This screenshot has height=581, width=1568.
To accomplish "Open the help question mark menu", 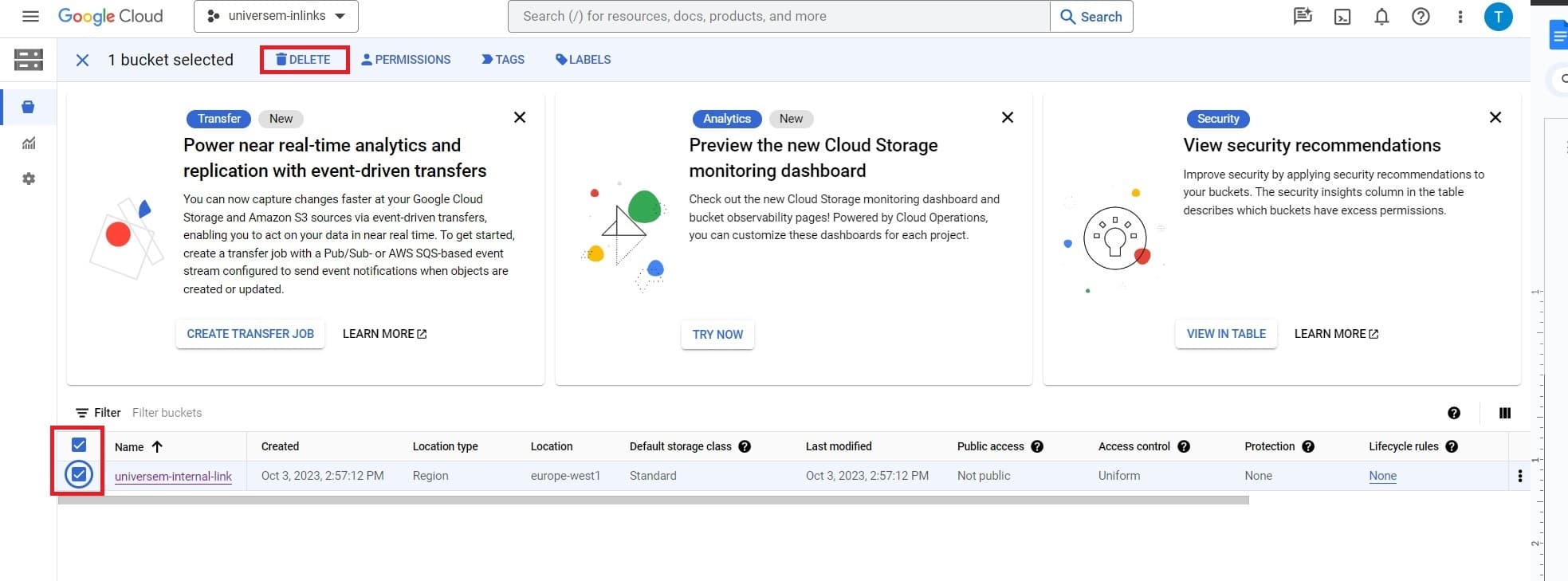I will pyautogui.click(x=1421, y=17).
